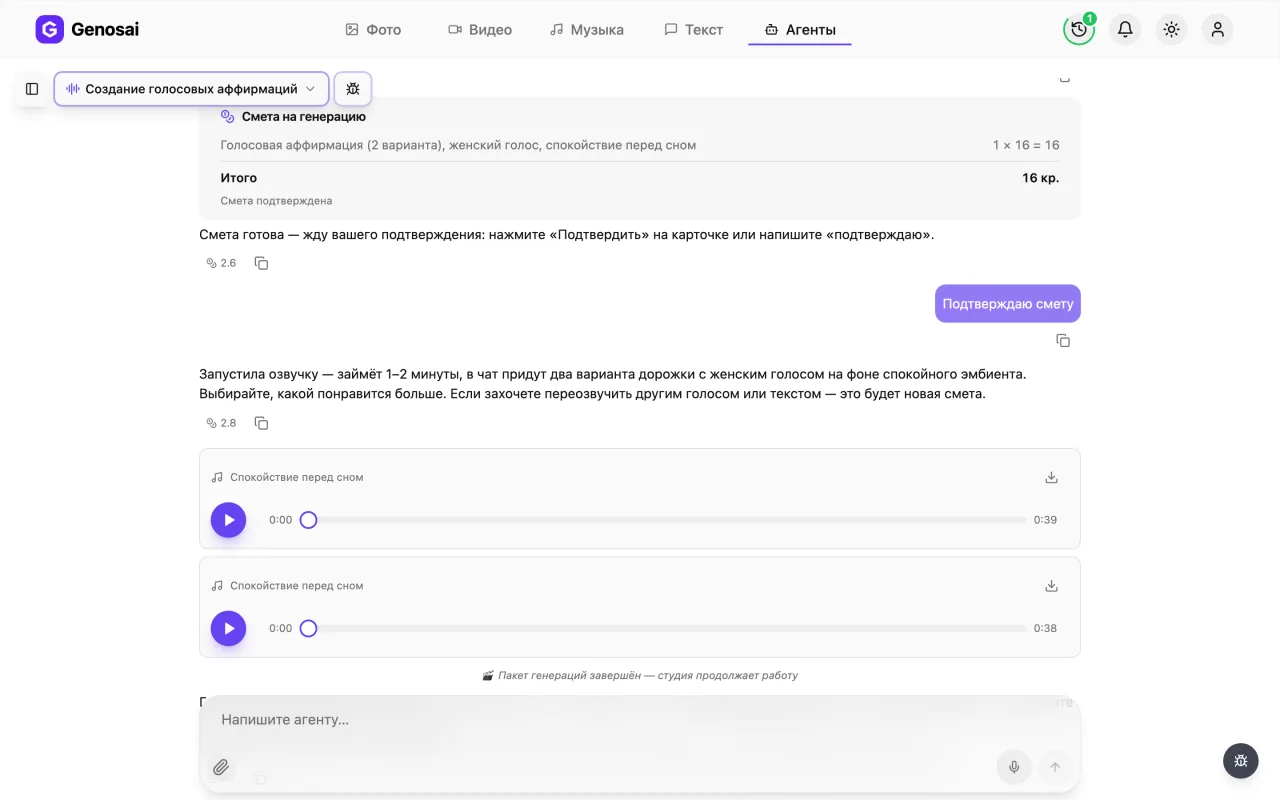The image size is (1280, 800).
Task: Open generation history icon with badge
Action: [1079, 30]
